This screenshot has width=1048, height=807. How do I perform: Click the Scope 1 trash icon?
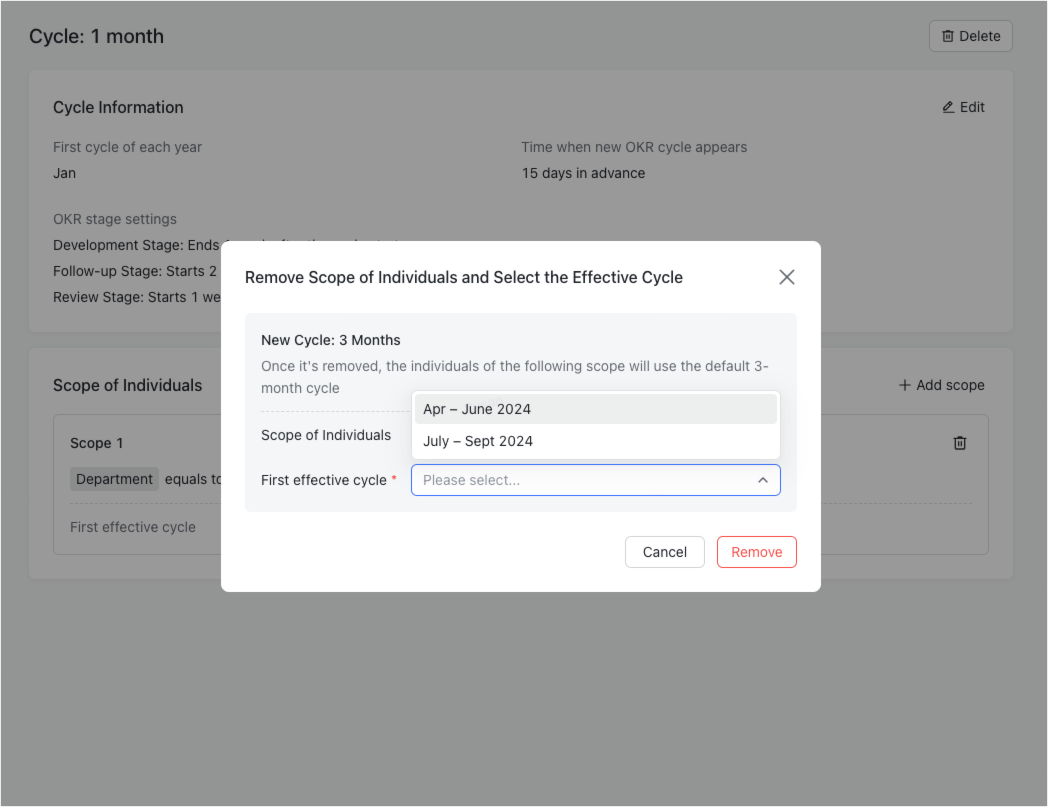coord(960,443)
